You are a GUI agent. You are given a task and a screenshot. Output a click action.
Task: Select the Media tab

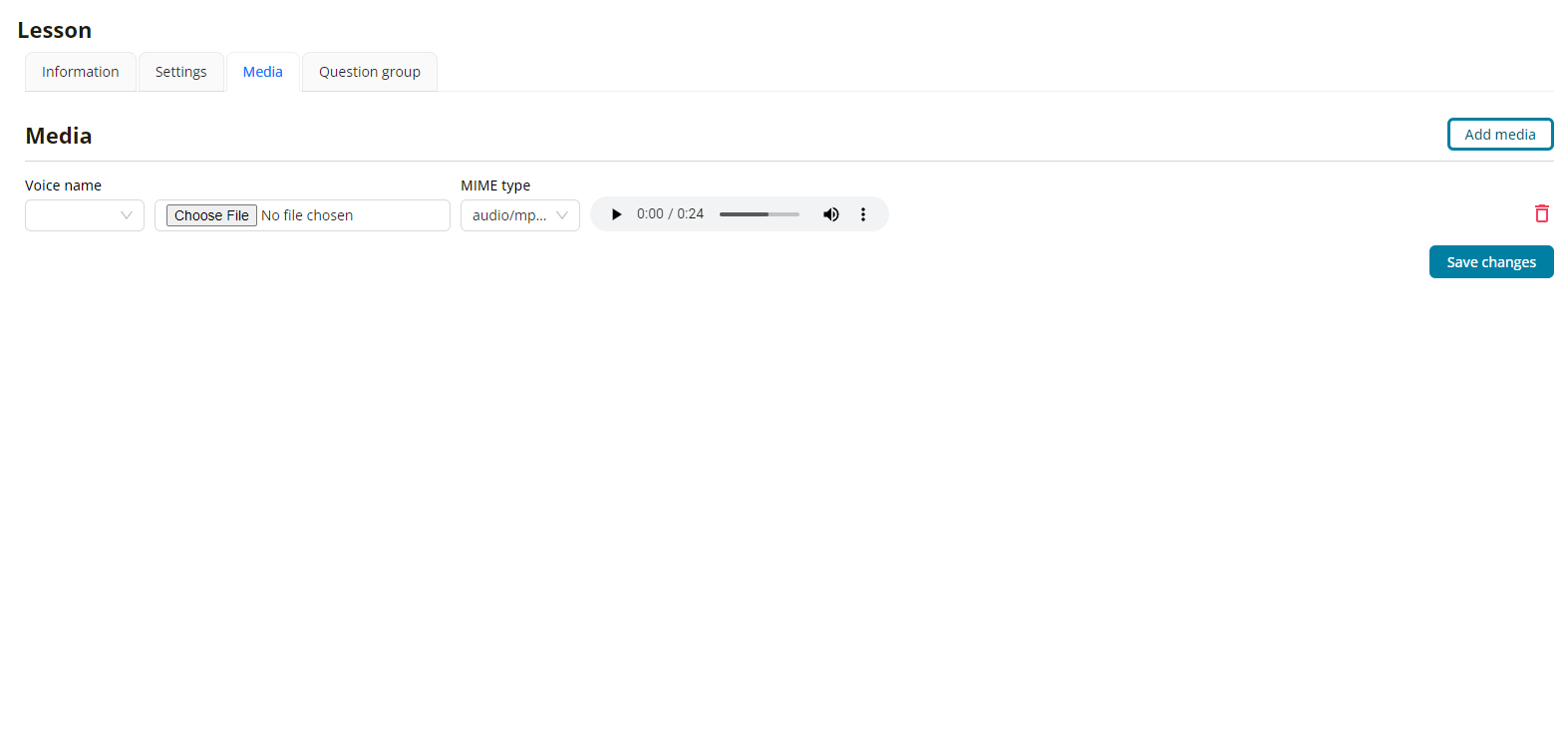pyautogui.click(x=262, y=72)
